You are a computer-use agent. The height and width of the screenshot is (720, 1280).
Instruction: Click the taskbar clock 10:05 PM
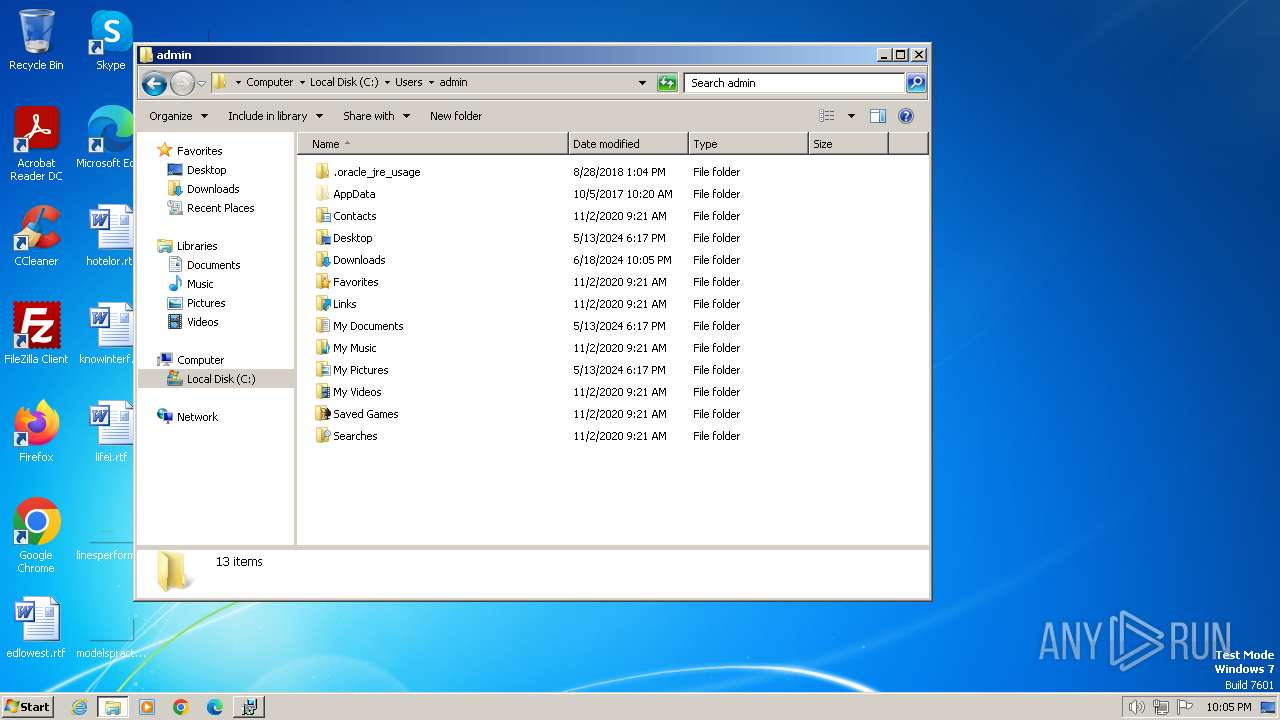[x=1228, y=707]
